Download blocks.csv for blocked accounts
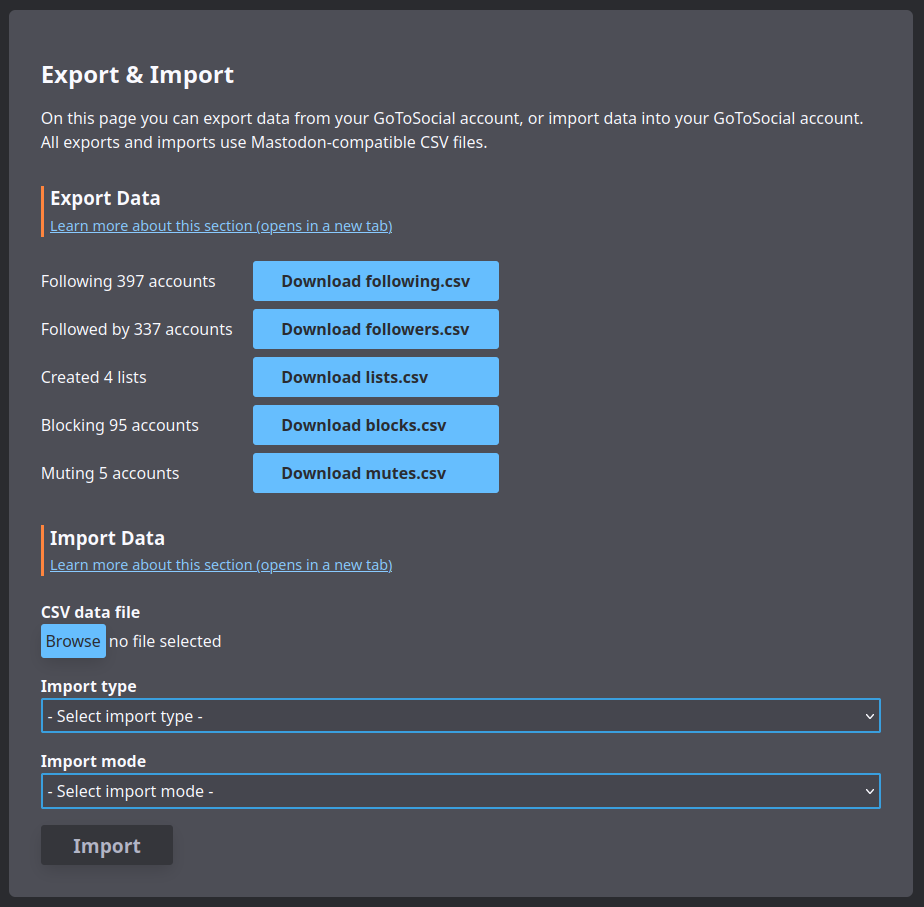The width and height of the screenshot is (924, 907). [375, 425]
